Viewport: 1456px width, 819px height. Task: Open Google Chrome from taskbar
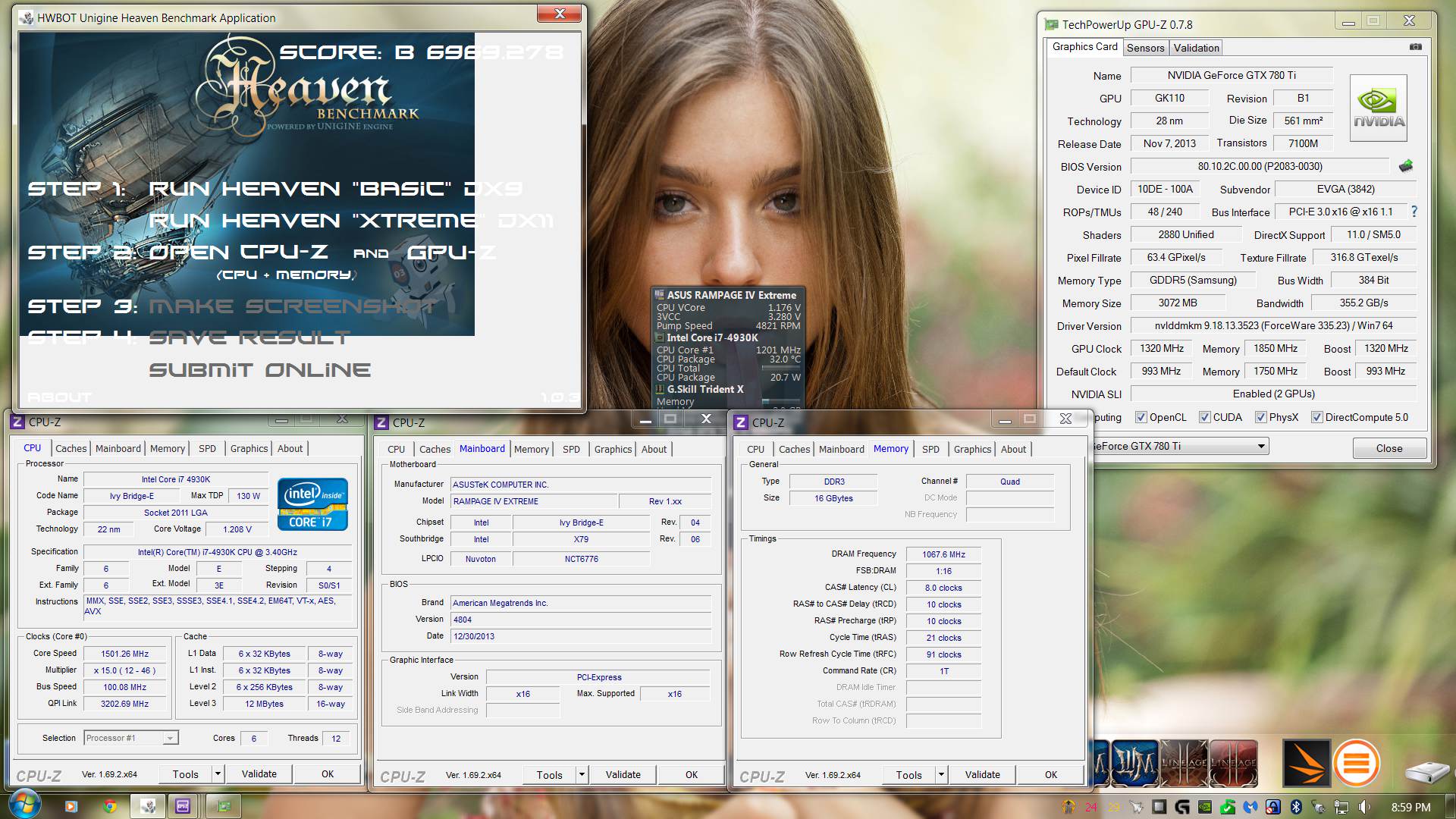tap(109, 806)
